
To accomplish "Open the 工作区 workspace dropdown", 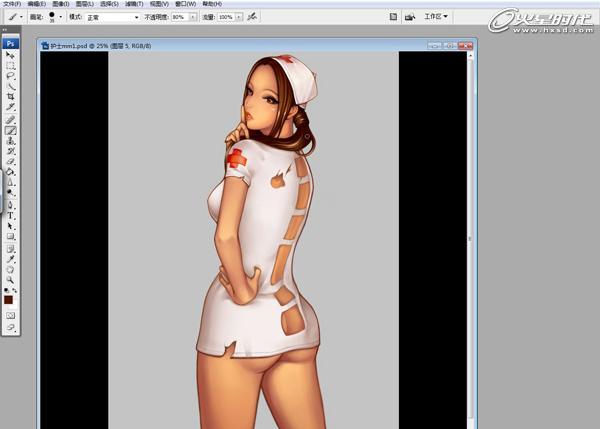I will (434, 17).
